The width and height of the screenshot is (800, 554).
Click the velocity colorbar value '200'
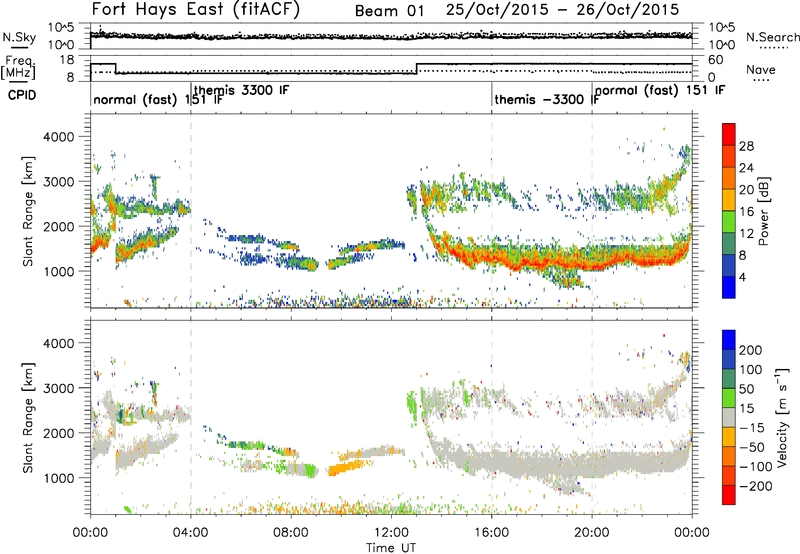[x=751, y=350]
